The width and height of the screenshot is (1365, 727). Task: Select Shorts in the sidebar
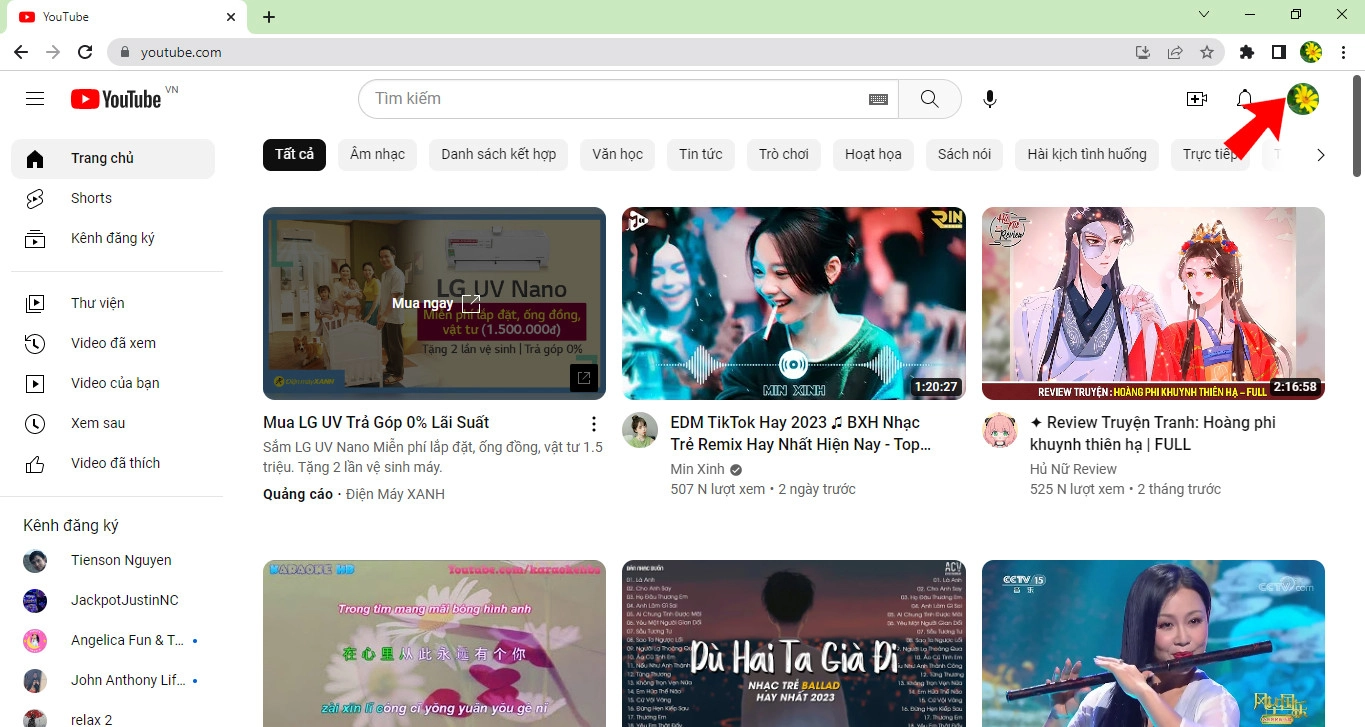coord(91,198)
